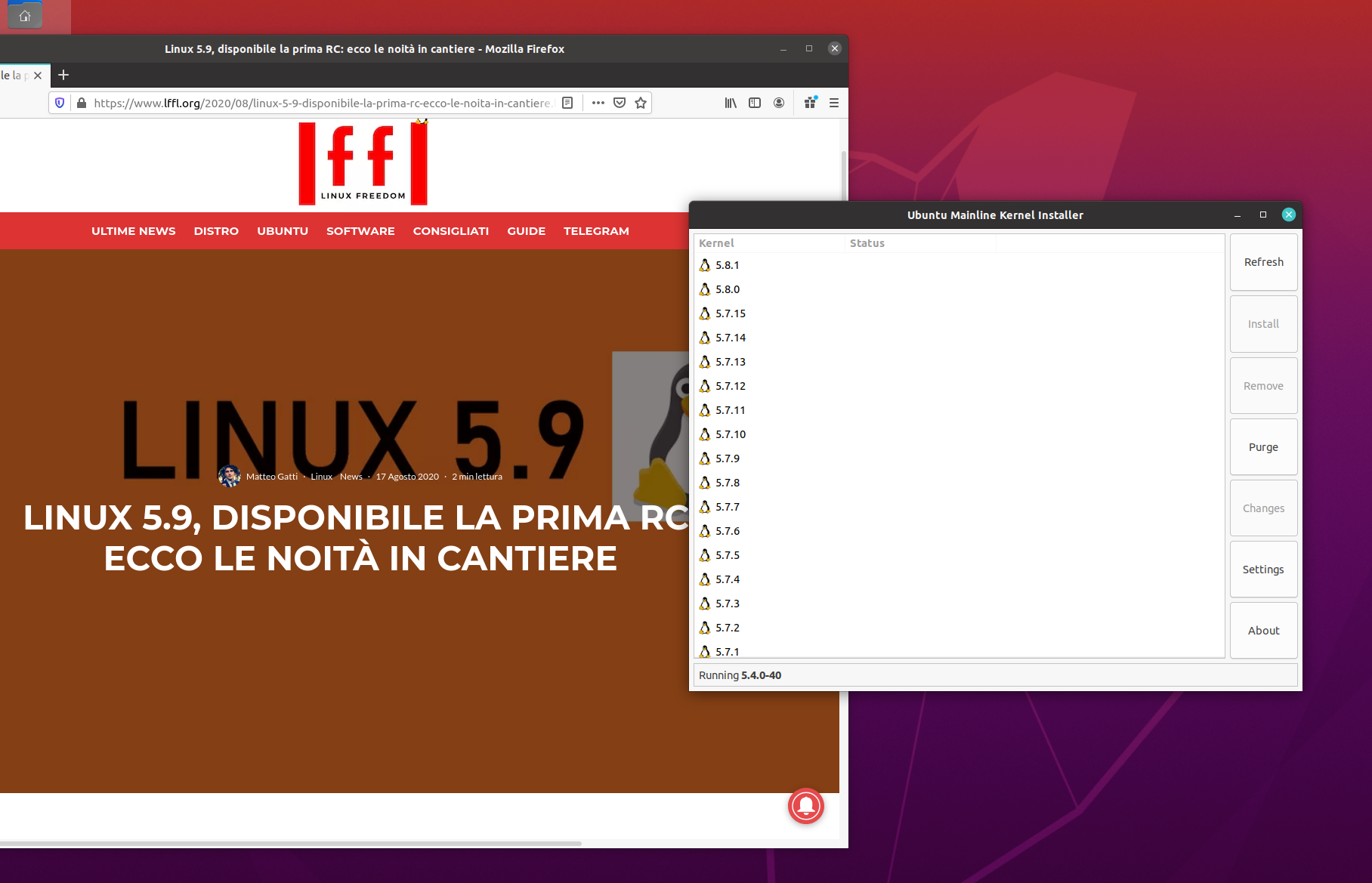Viewport: 1372px width, 883px height.
Task: Select kernel 5.7.12 in the list
Action: (x=959, y=386)
